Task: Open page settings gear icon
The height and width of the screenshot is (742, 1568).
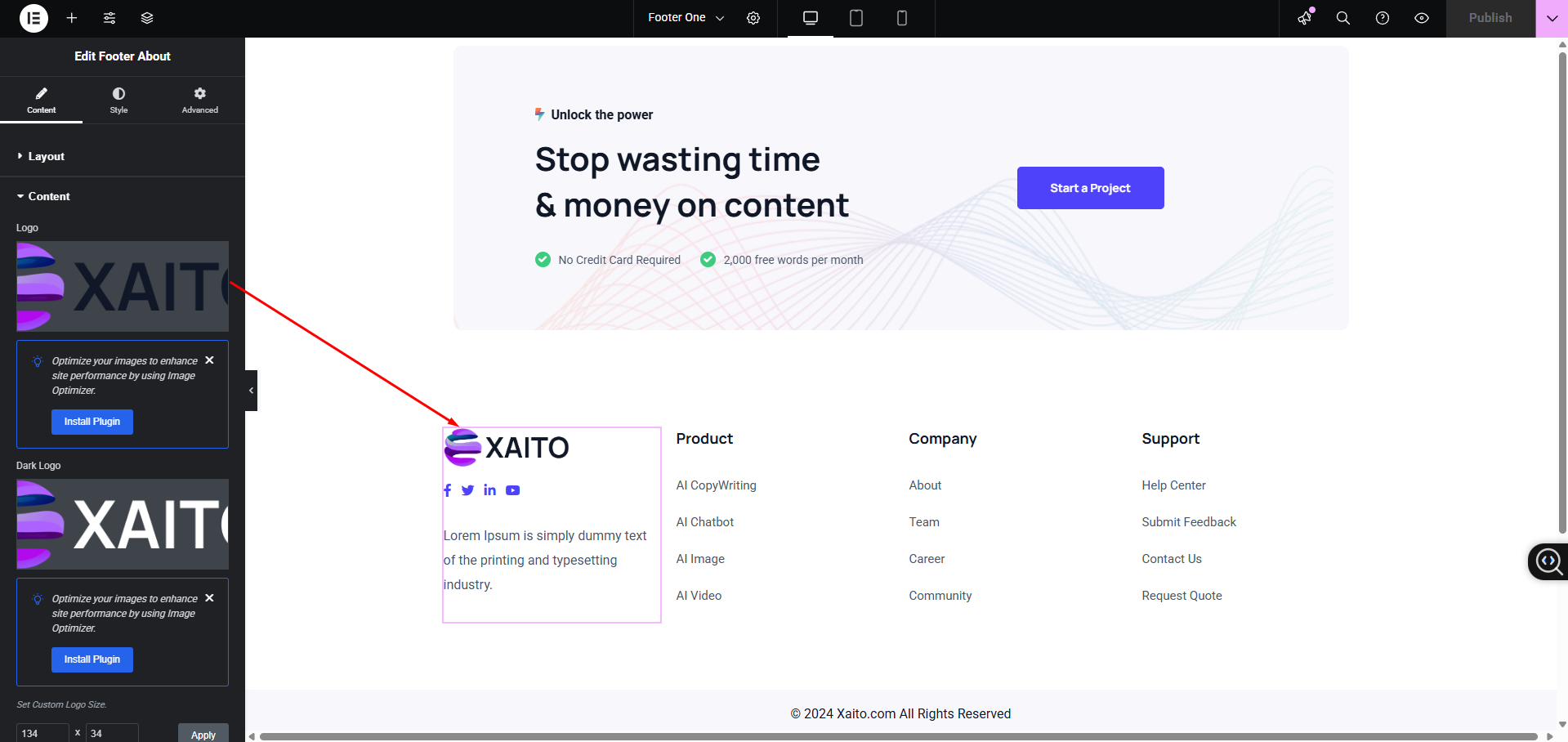Action: [x=753, y=18]
